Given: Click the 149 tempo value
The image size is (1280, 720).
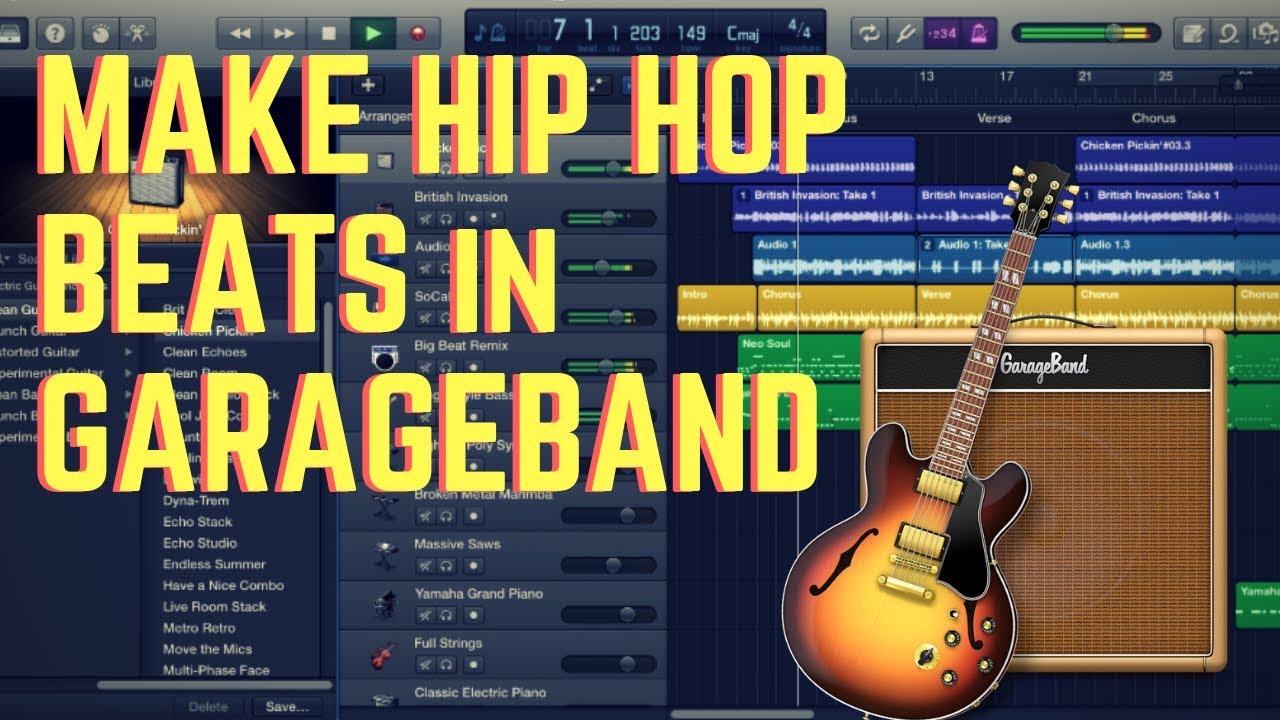Looking at the screenshot, I should (x=691, y=33).
